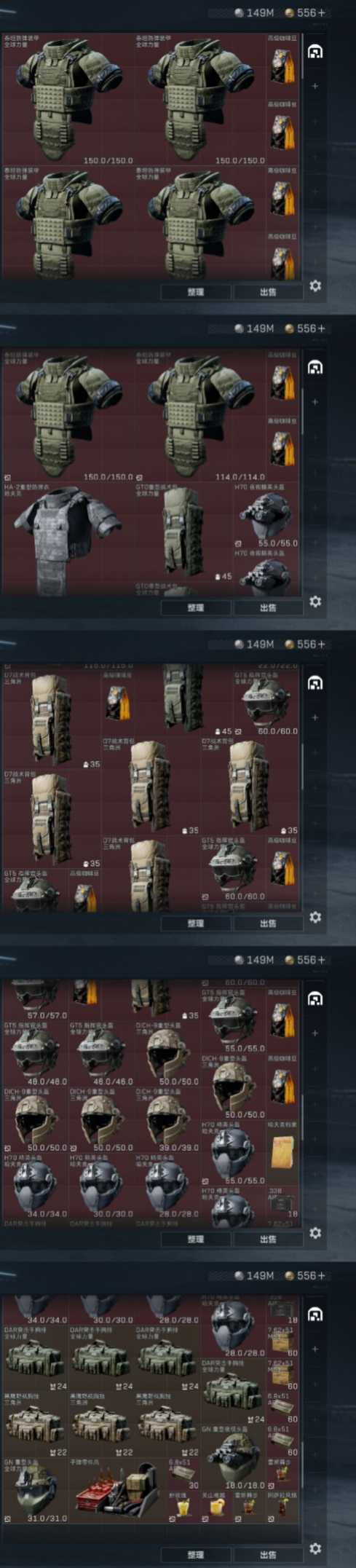Click 出售 sell button under the drinks row

coord(268,1554)
